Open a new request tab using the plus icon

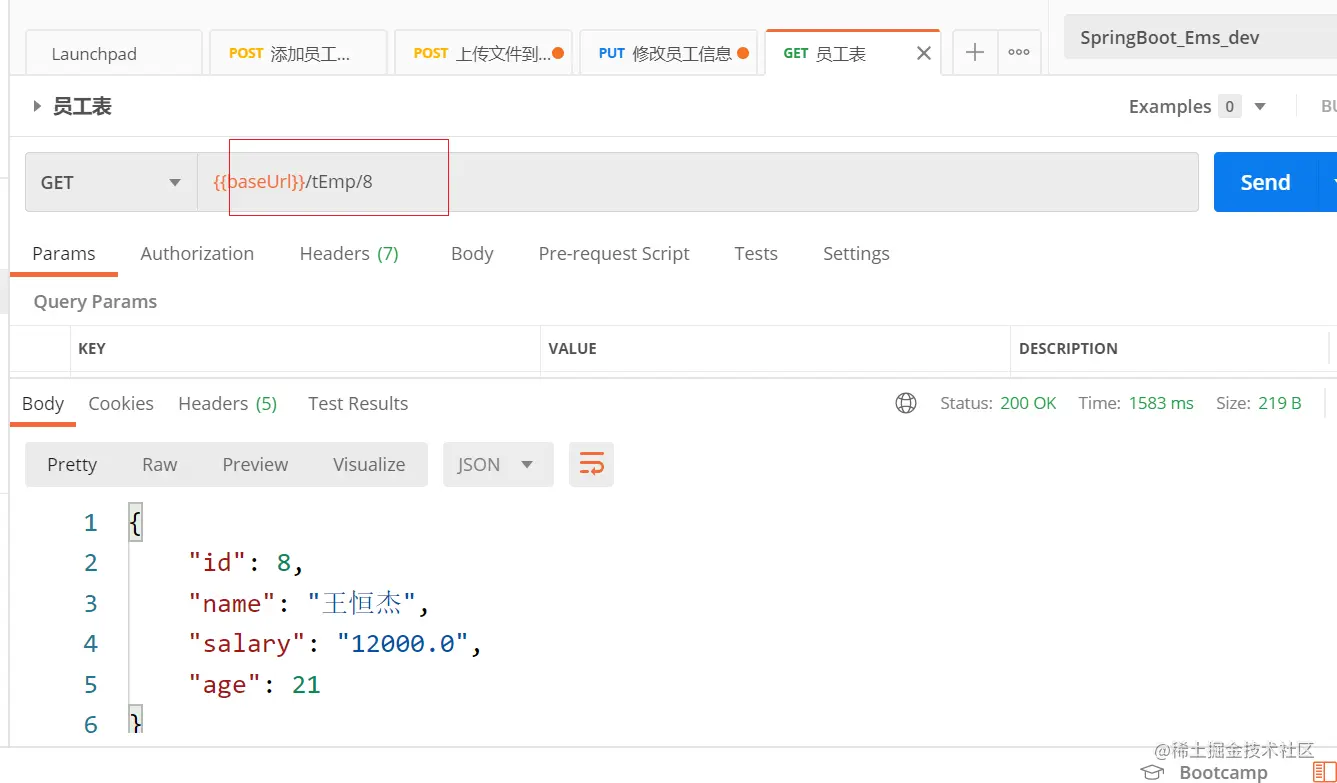tap(974, 52)
